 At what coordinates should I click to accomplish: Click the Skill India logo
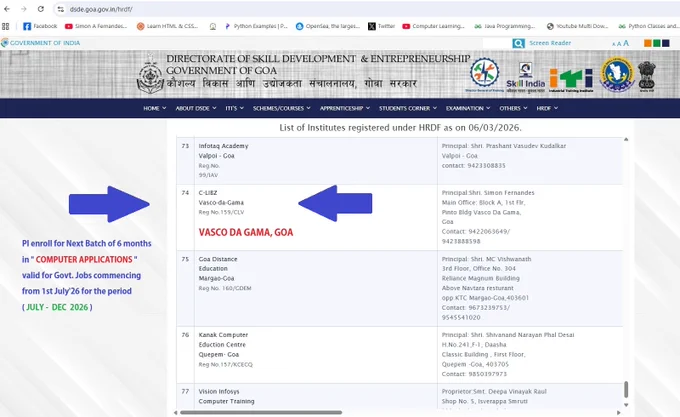click(x=526, y=77)
